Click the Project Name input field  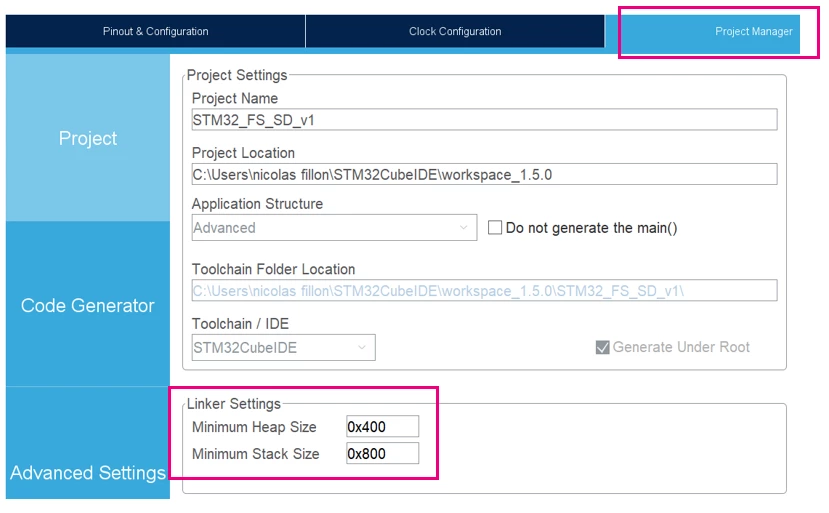click(x=484, y=120)
